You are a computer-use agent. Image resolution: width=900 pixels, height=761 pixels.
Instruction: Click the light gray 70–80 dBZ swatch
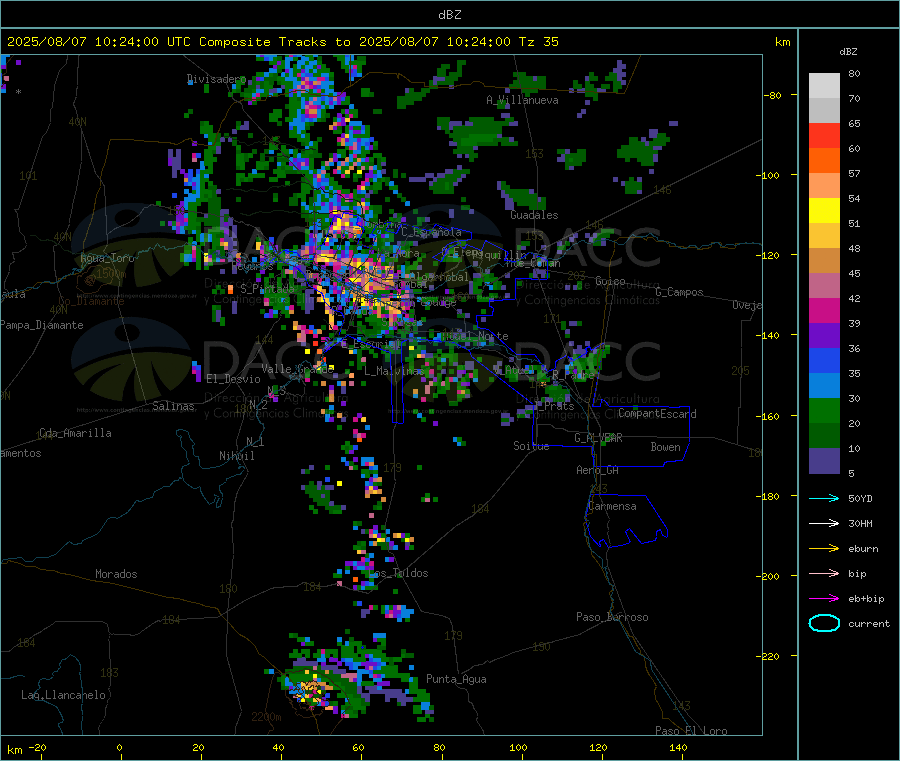(x=824, y=86)
